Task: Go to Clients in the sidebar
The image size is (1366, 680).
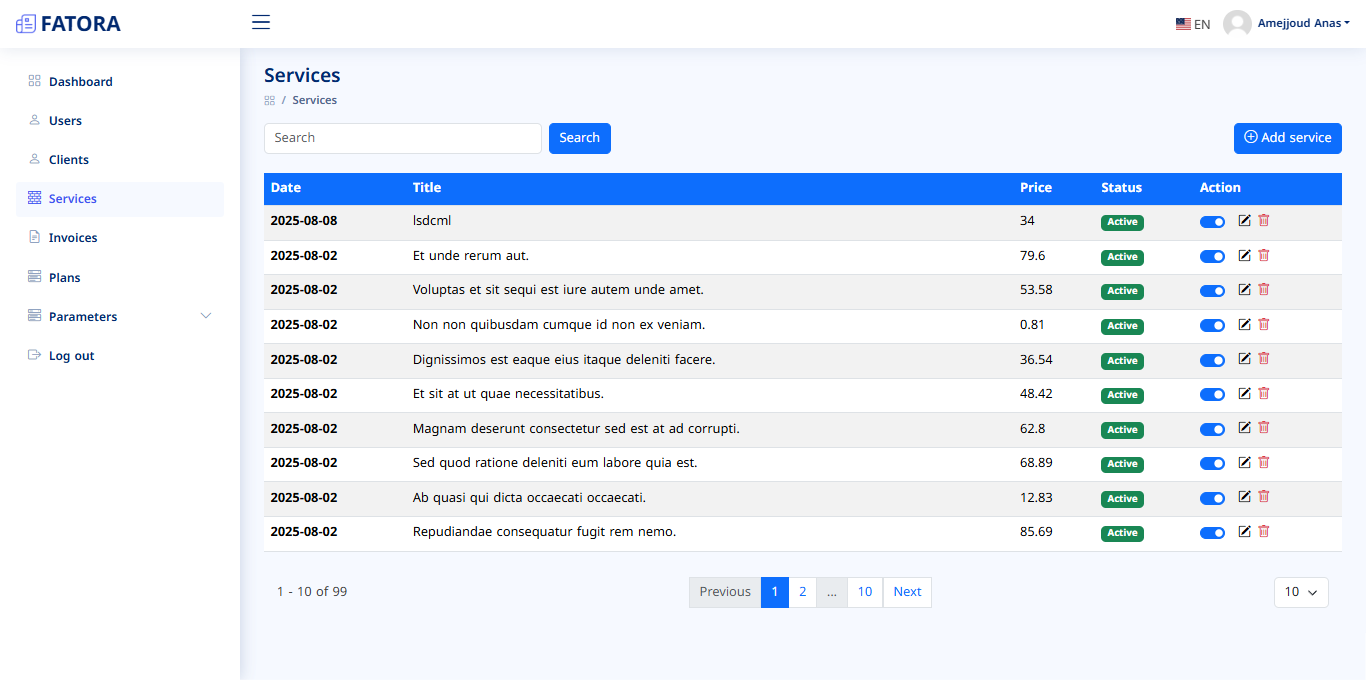Action: click(69, 160)
